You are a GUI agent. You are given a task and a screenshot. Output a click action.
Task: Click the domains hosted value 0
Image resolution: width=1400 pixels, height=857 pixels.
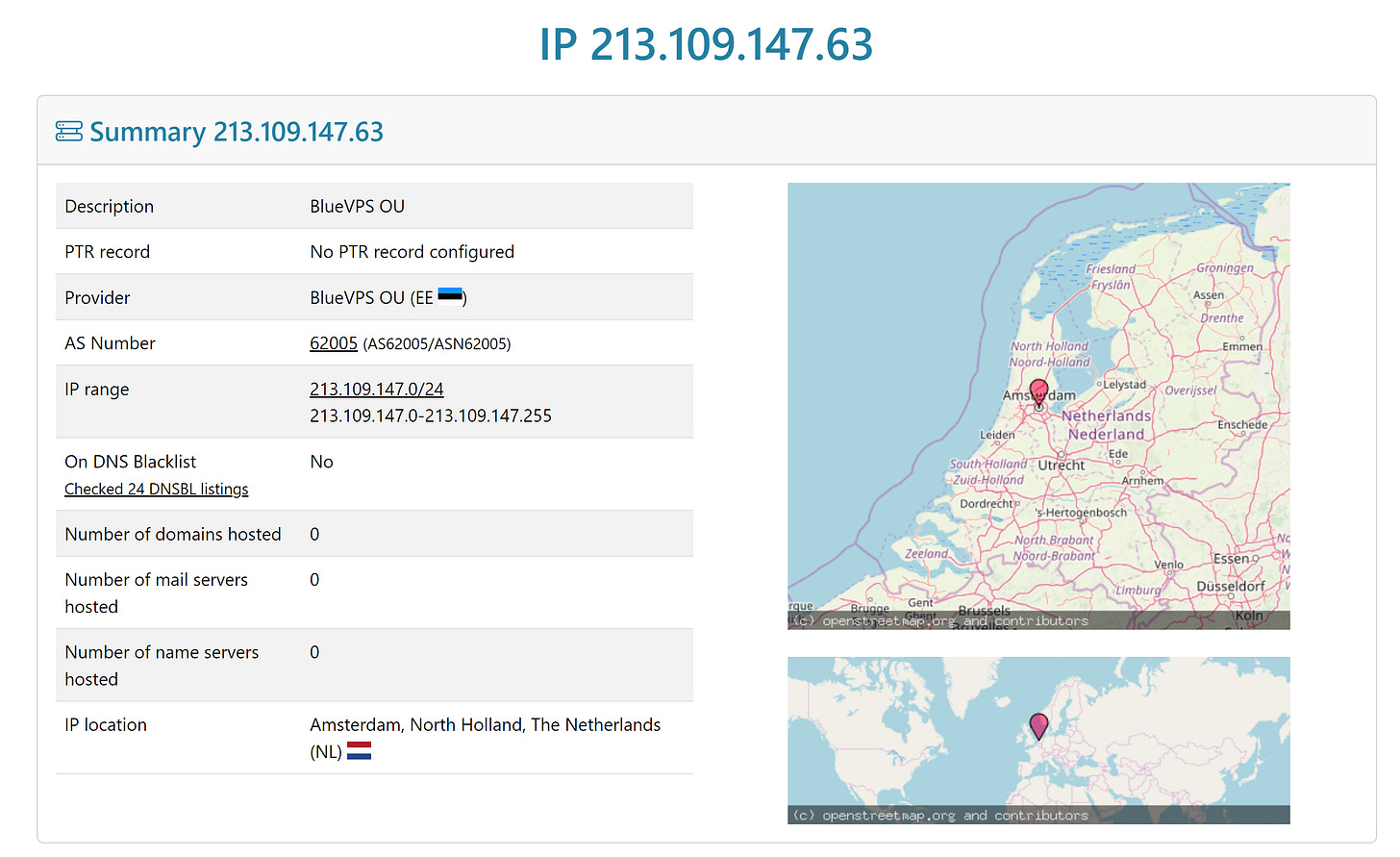point(314,535)
